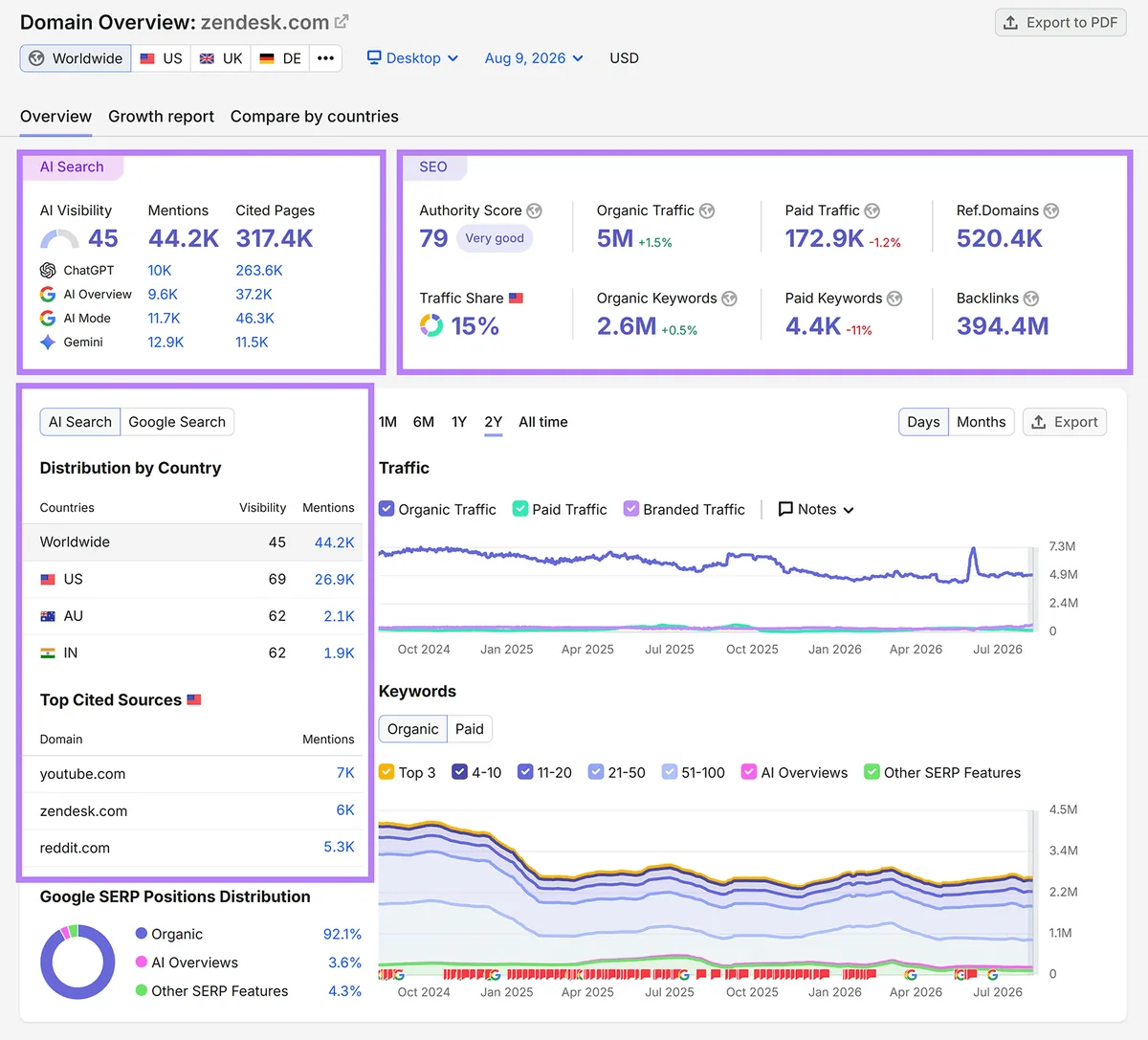Screen dimensions: 1148x1040
Task: Select 1Y time range
Action: coord(459,422)
